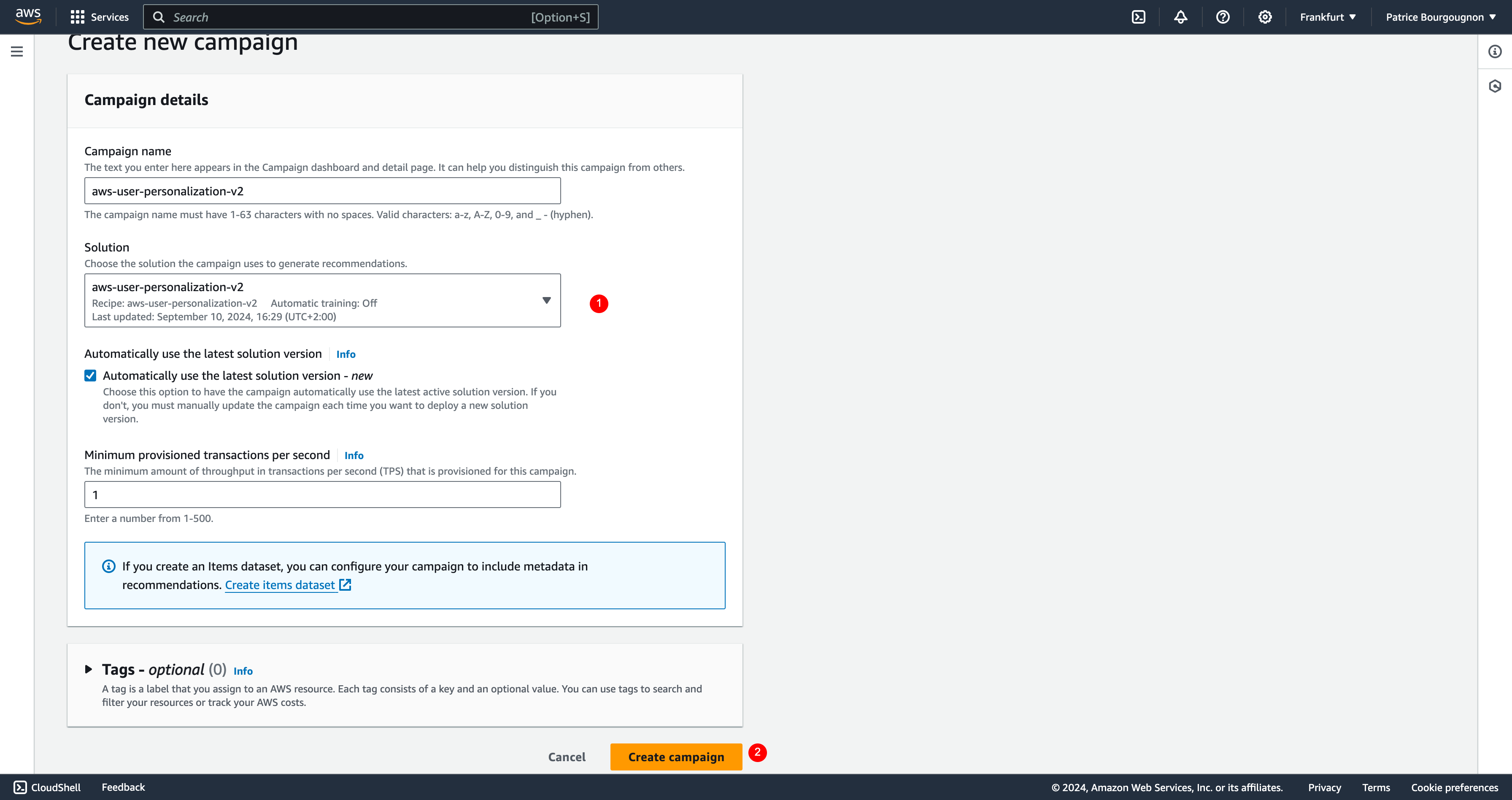Viewport: 1512px width, 800px height.
Task: Expand the Tags optional section
Action: tap(89, 669)
